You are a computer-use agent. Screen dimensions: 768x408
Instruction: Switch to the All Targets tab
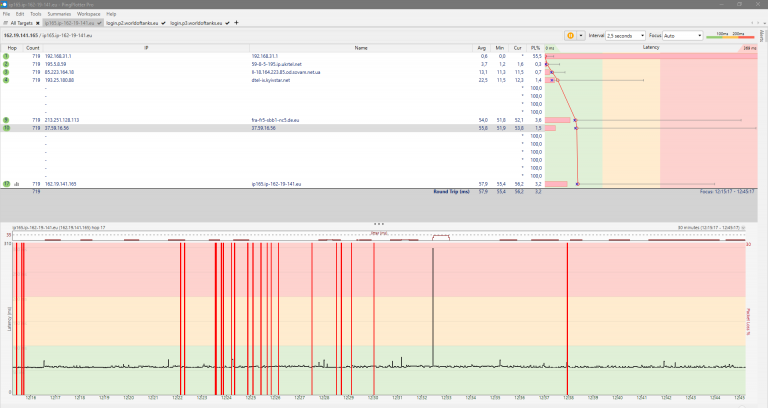coord(20,22)
